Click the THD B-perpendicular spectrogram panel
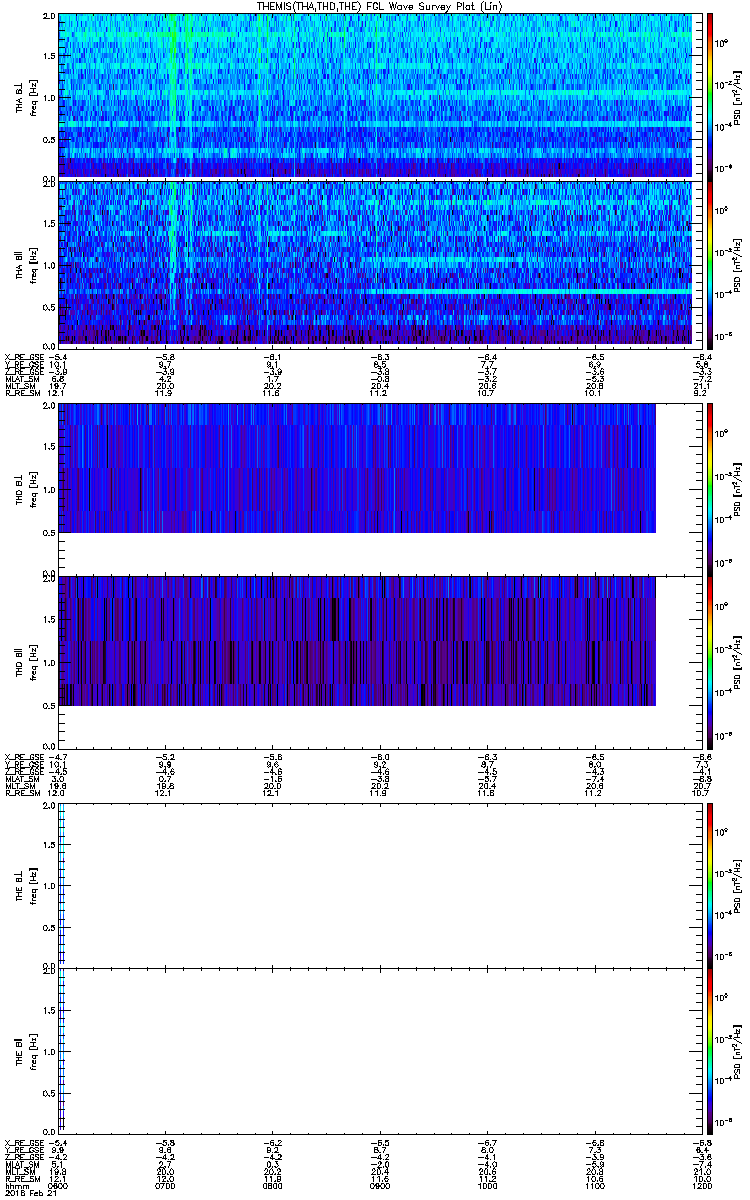This screenshot has width=750, height=1200. pos(356,468)
